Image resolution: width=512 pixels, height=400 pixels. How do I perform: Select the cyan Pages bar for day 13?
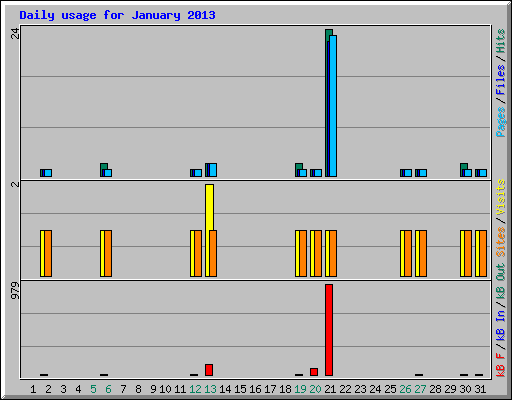[213, 170]
